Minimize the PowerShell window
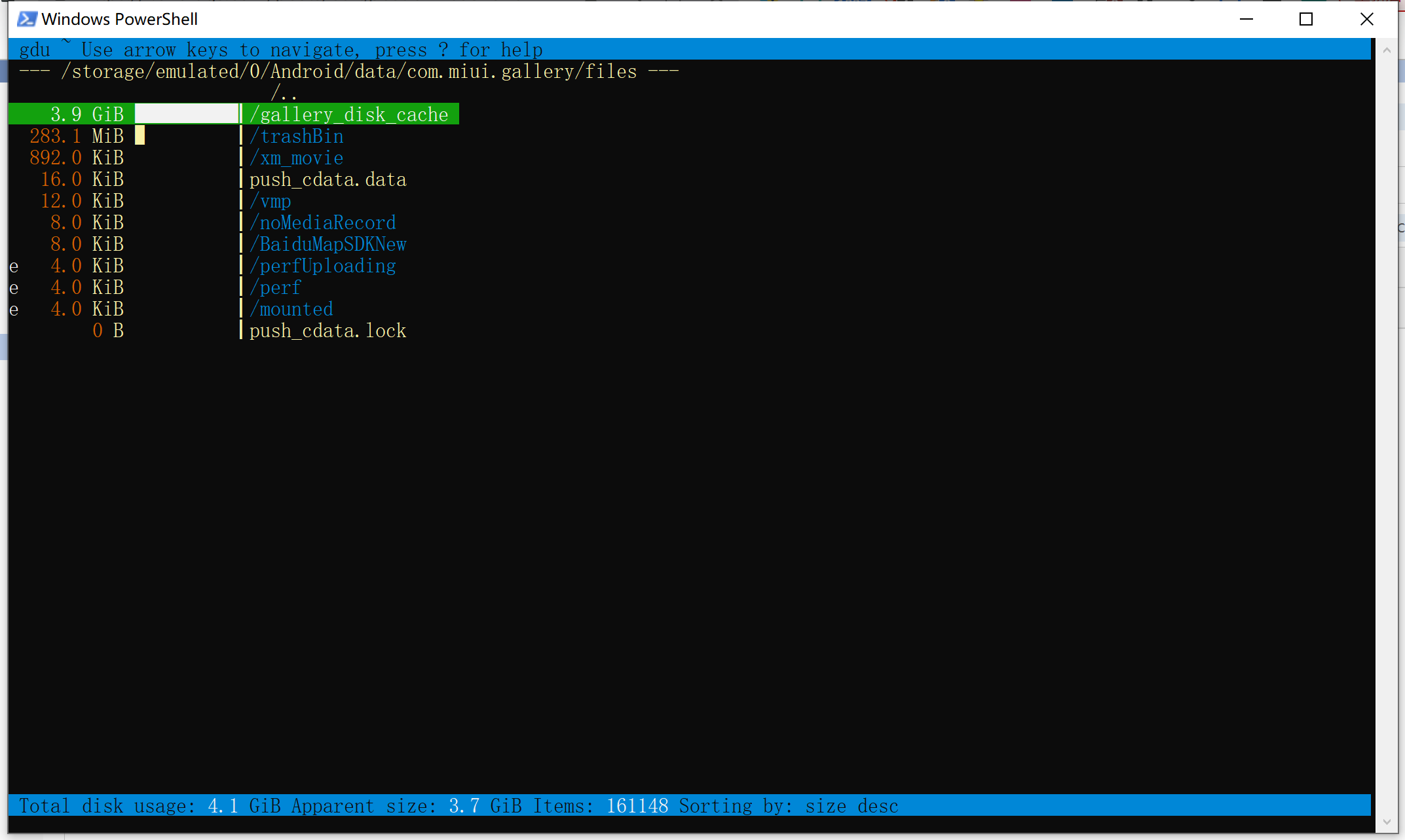 1246,19
